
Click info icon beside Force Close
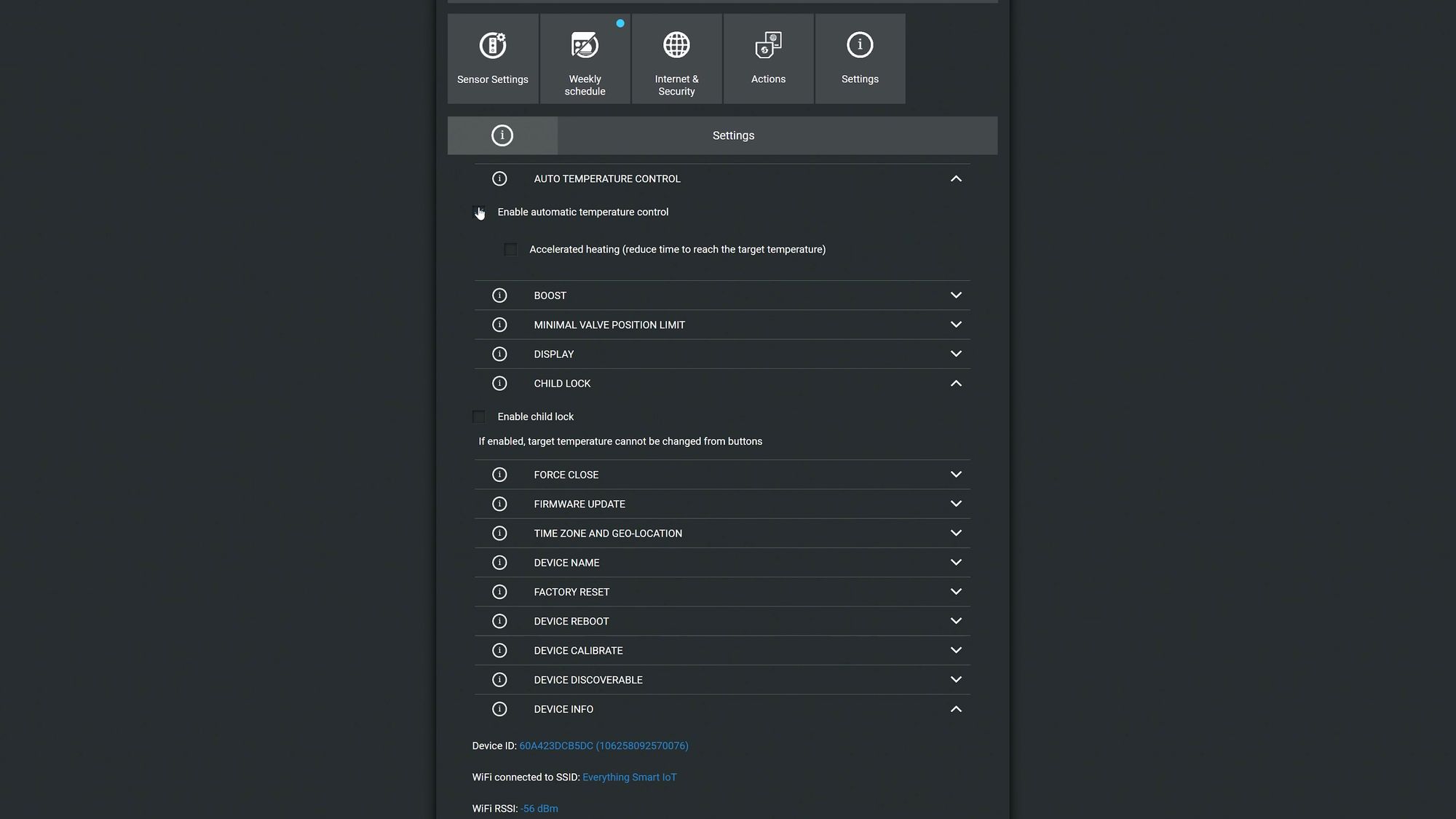(499, 475)
